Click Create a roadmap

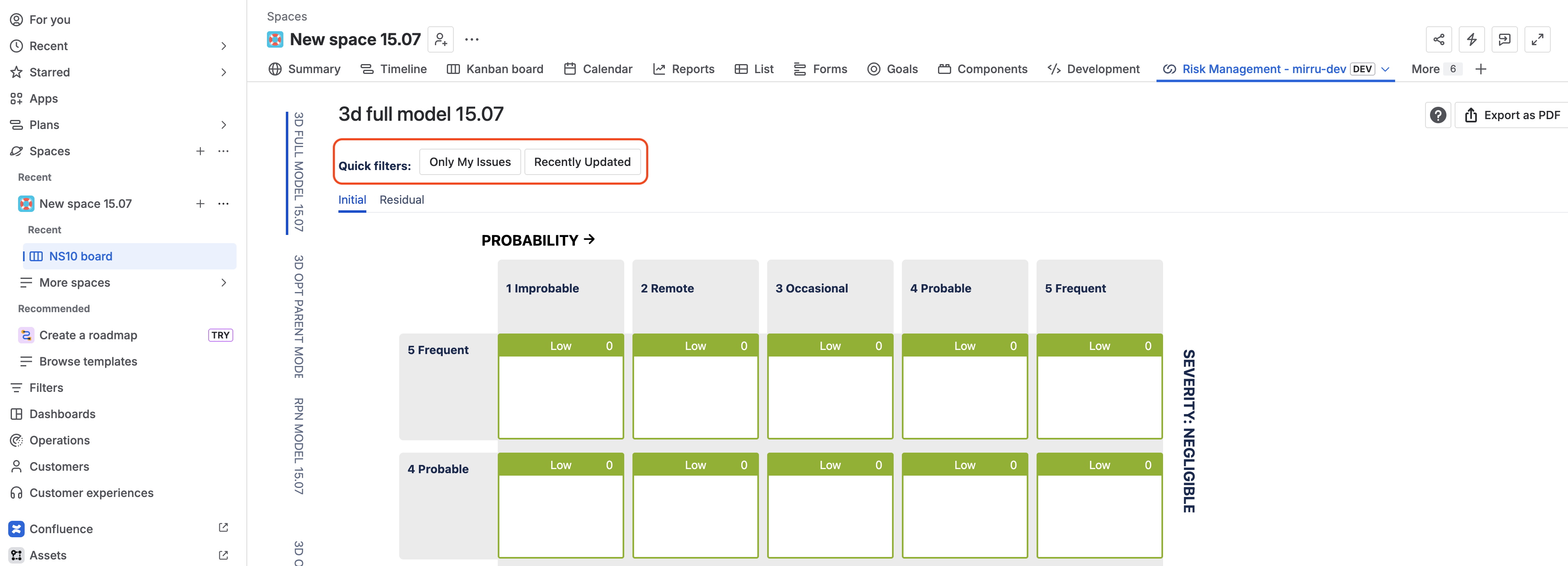pos(88,335)
